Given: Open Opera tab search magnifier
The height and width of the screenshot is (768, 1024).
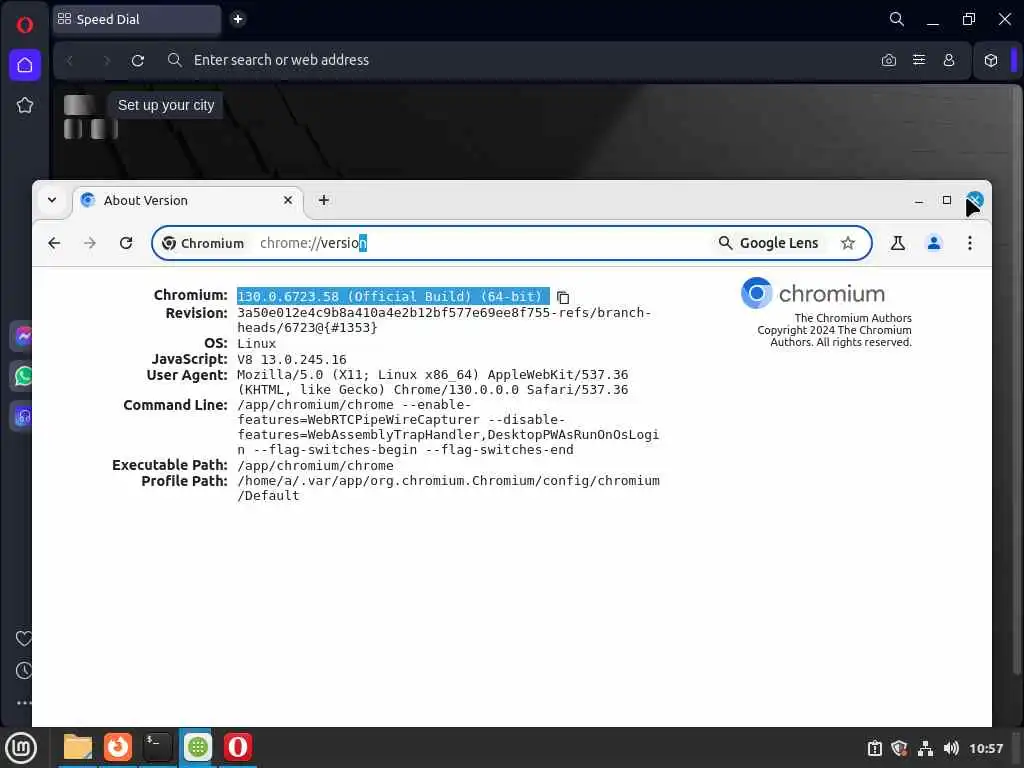Looking at the screenshot, I should pos(897,19).
